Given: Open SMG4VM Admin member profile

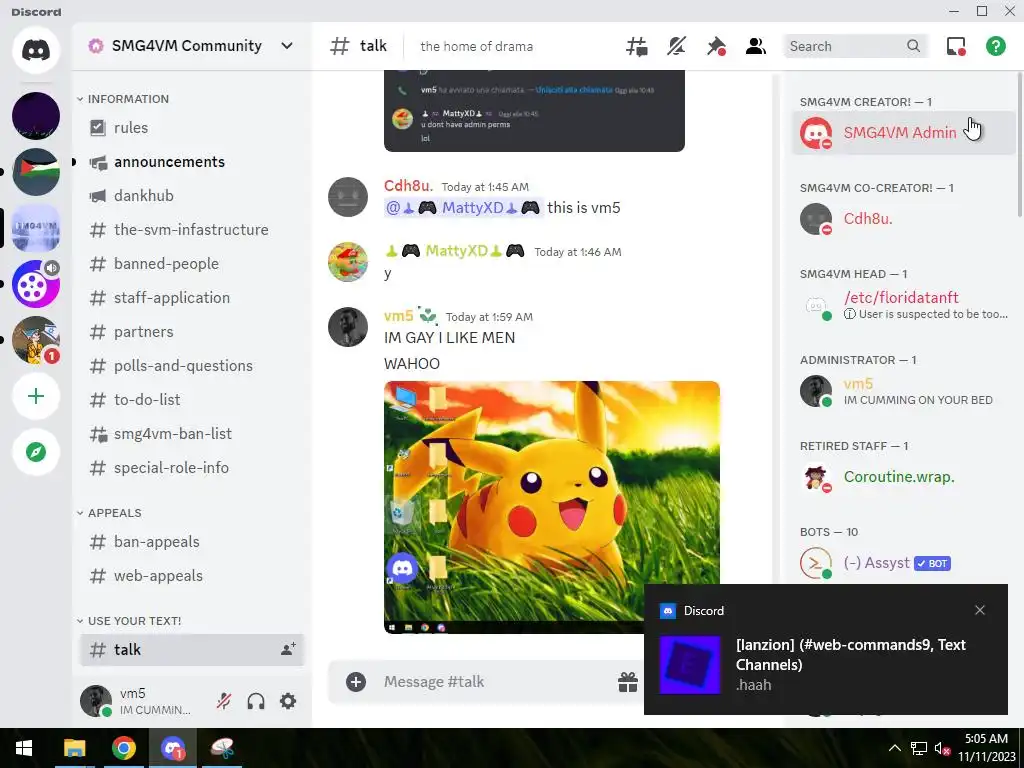Looking at the screenshot, I should (x=904, y=133).
